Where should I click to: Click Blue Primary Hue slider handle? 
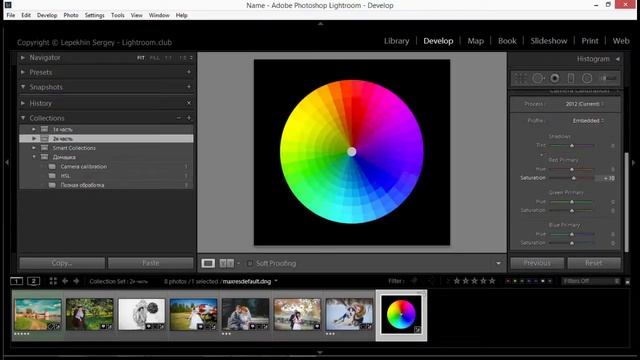[x=572, y=234]
